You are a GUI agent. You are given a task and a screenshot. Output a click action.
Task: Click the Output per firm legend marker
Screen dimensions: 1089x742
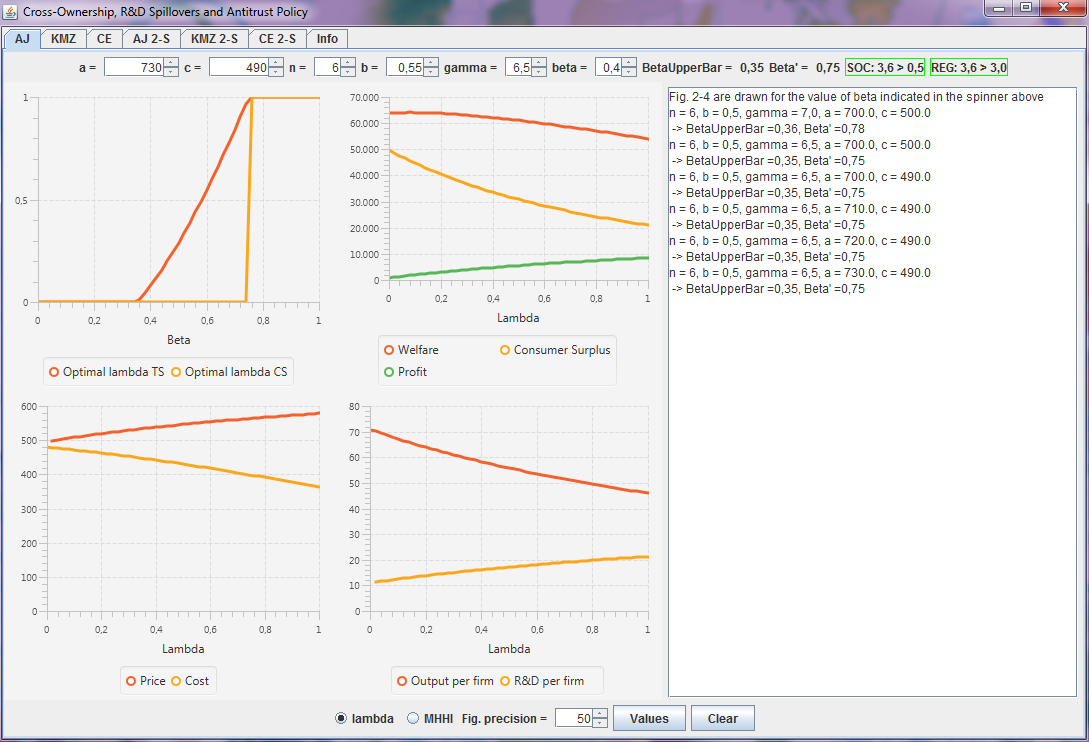point(401,681)
